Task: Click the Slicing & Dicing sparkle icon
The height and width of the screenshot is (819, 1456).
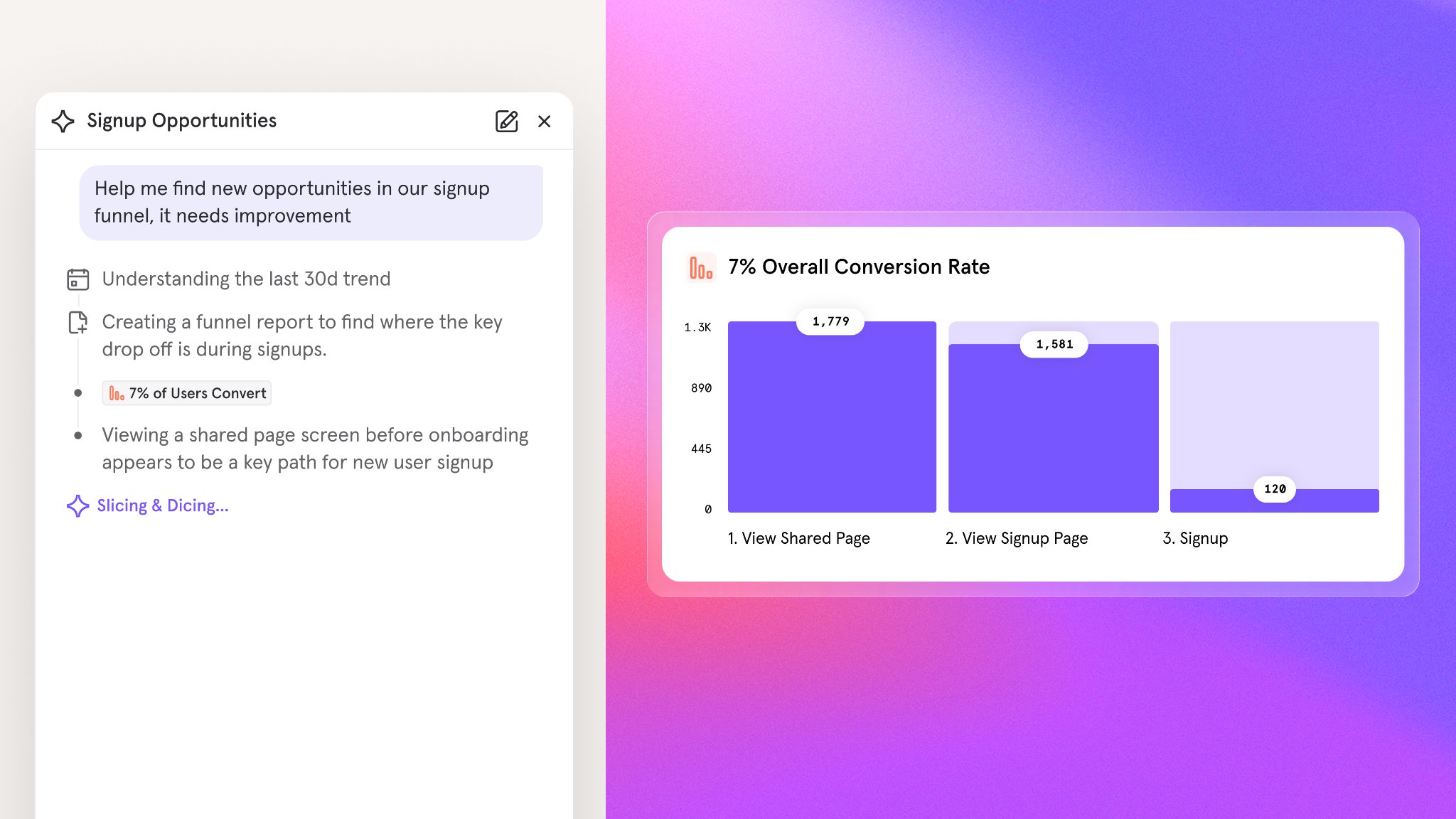Action: tap(77, 505)
